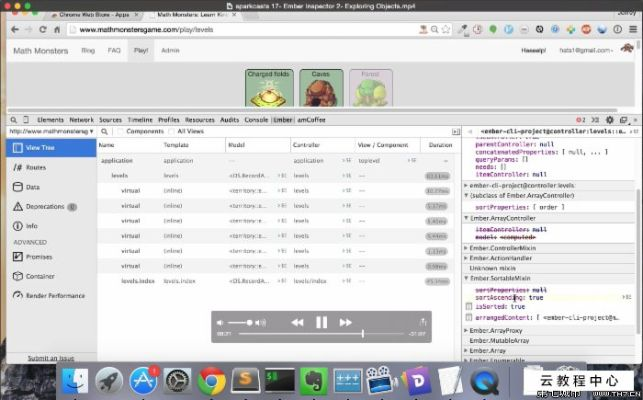
Task: Open the FAQ link in site navbar
Action: point(114,50)
